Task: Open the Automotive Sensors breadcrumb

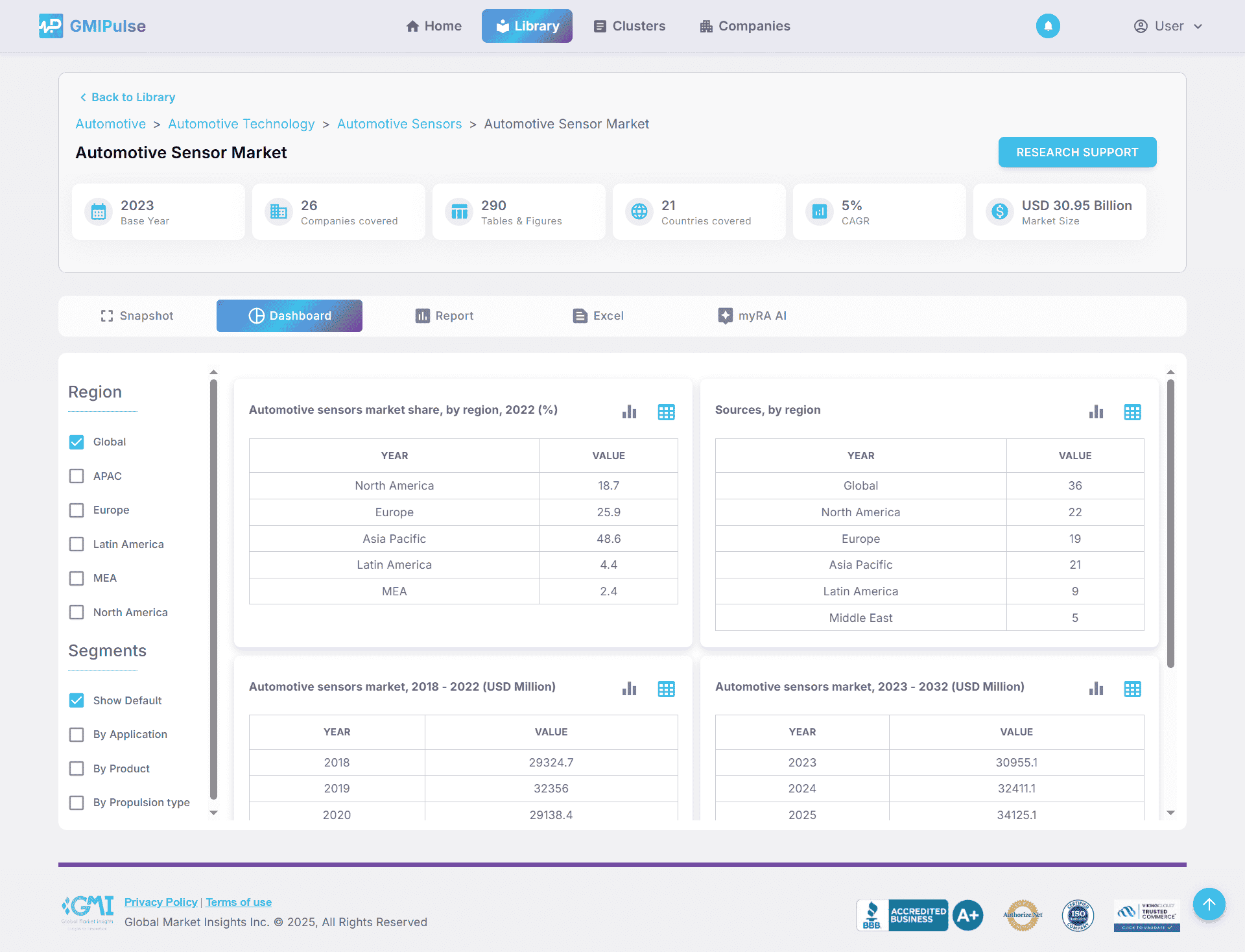Action: click(x=399, y=124)
